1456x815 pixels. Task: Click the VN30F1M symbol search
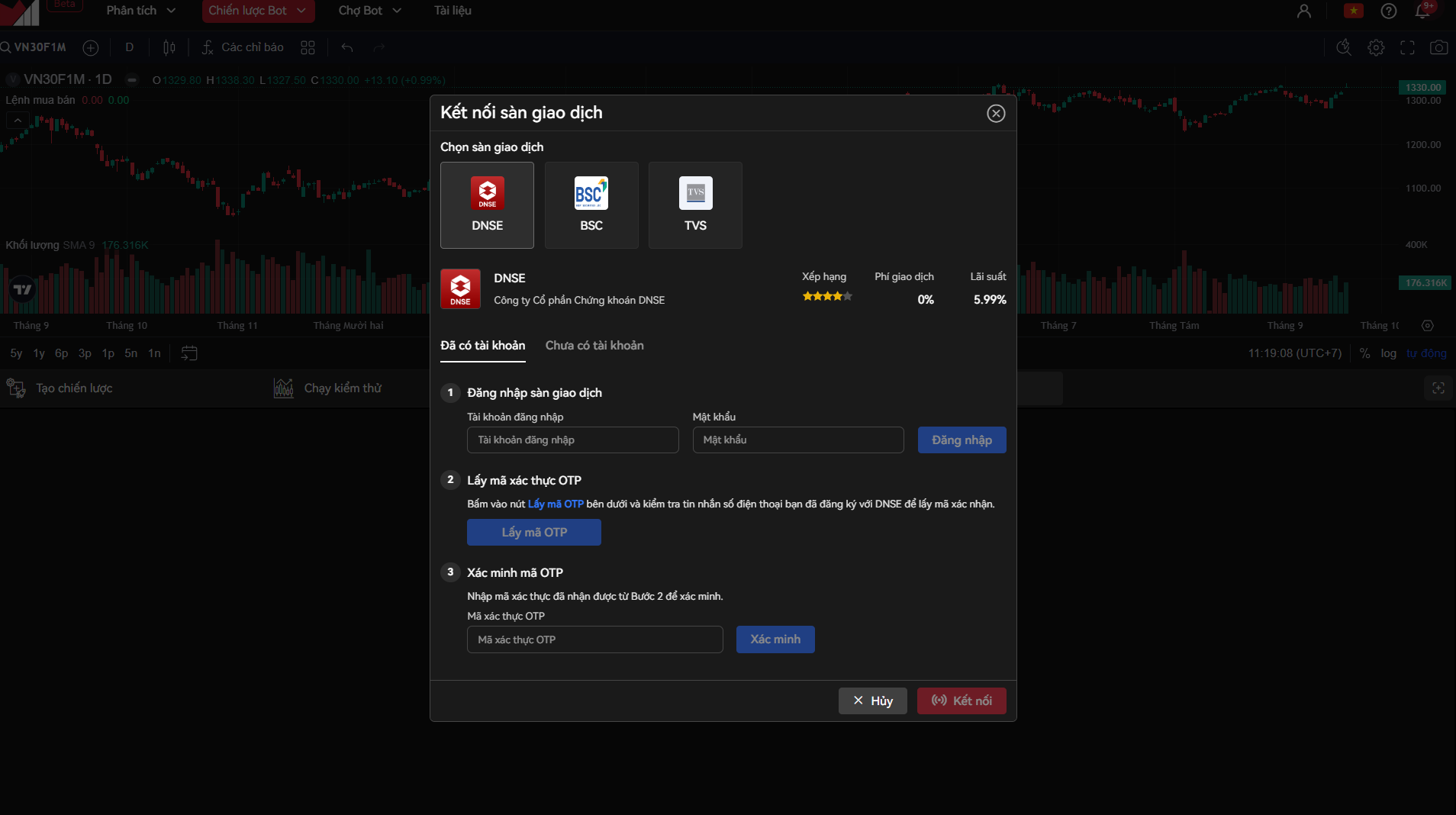tap(34, 47)
